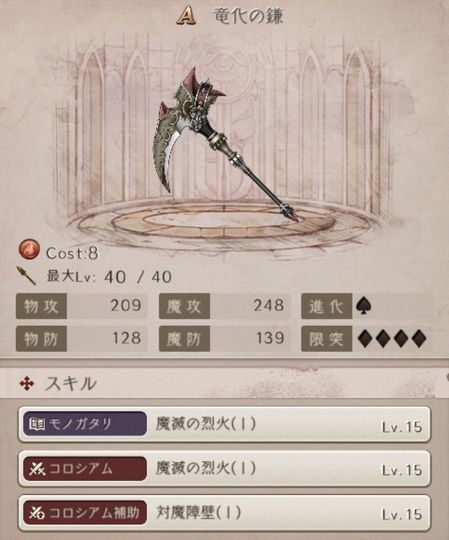Click the 進化 evolution label
The image size is (449, 540).
point(326,306)
